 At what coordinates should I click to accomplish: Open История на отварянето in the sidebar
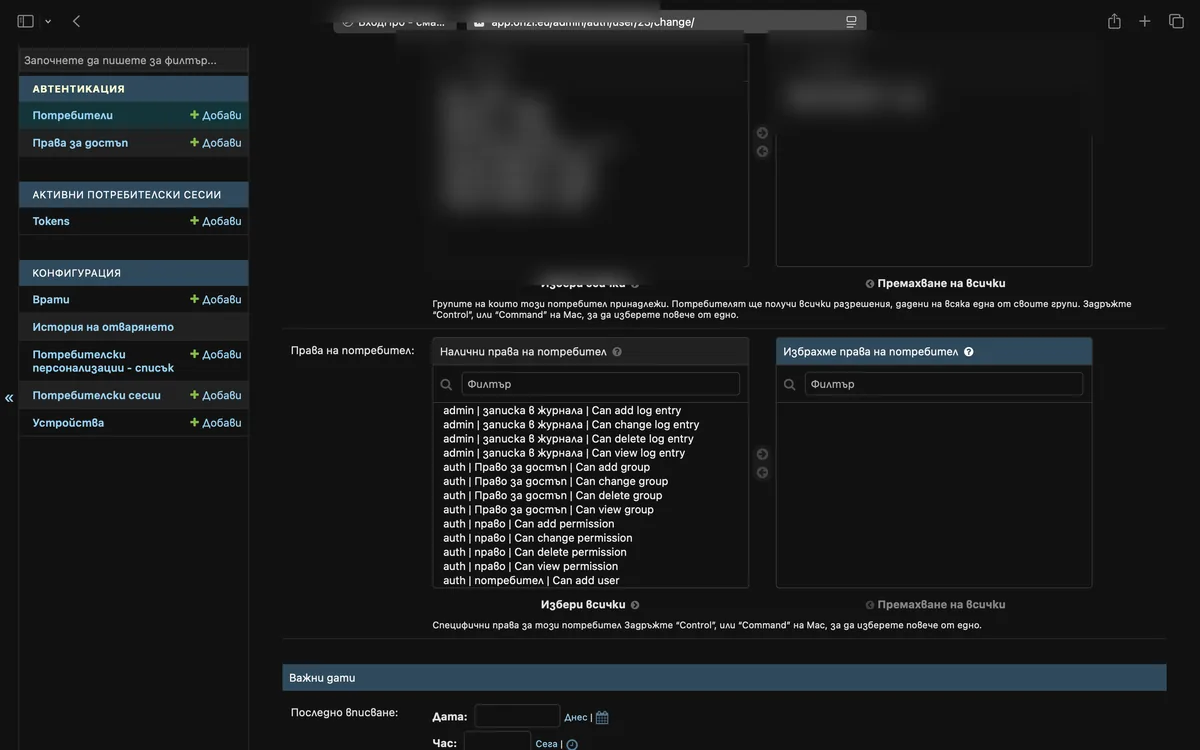(103, 327)
